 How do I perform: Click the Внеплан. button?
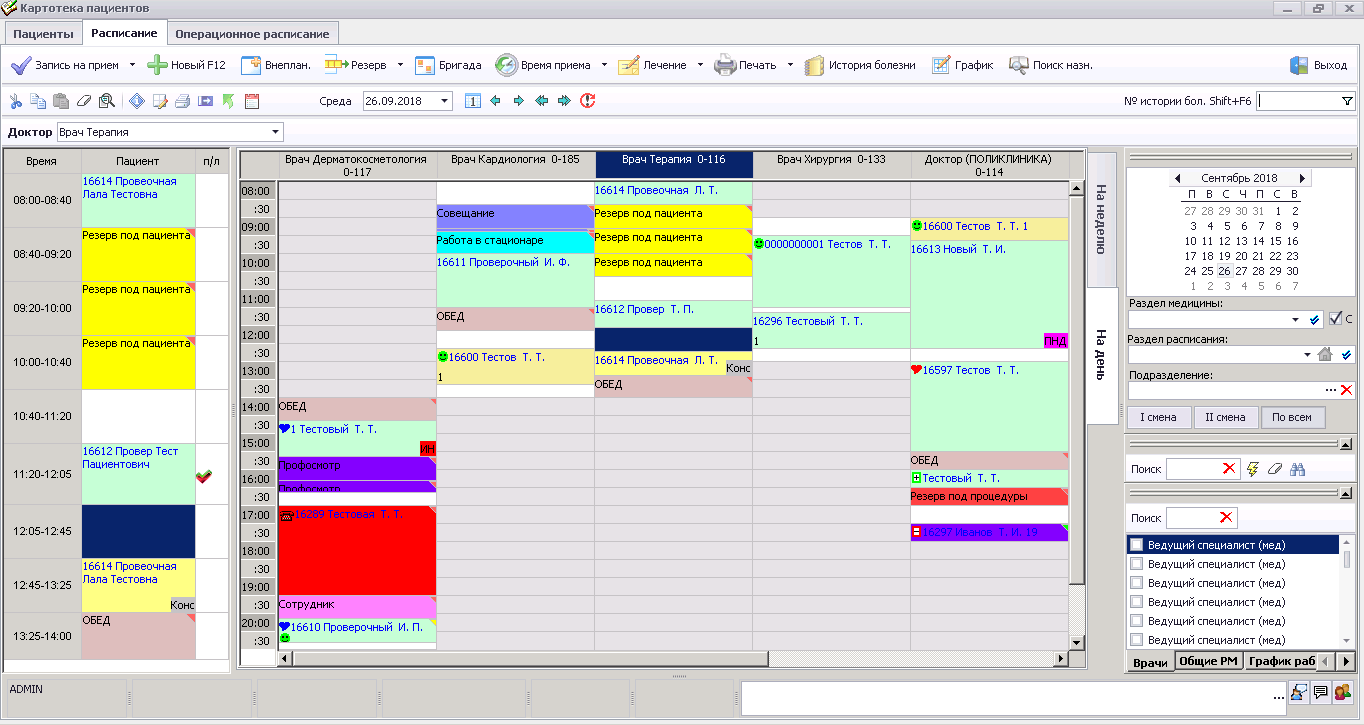coord(275,65)
